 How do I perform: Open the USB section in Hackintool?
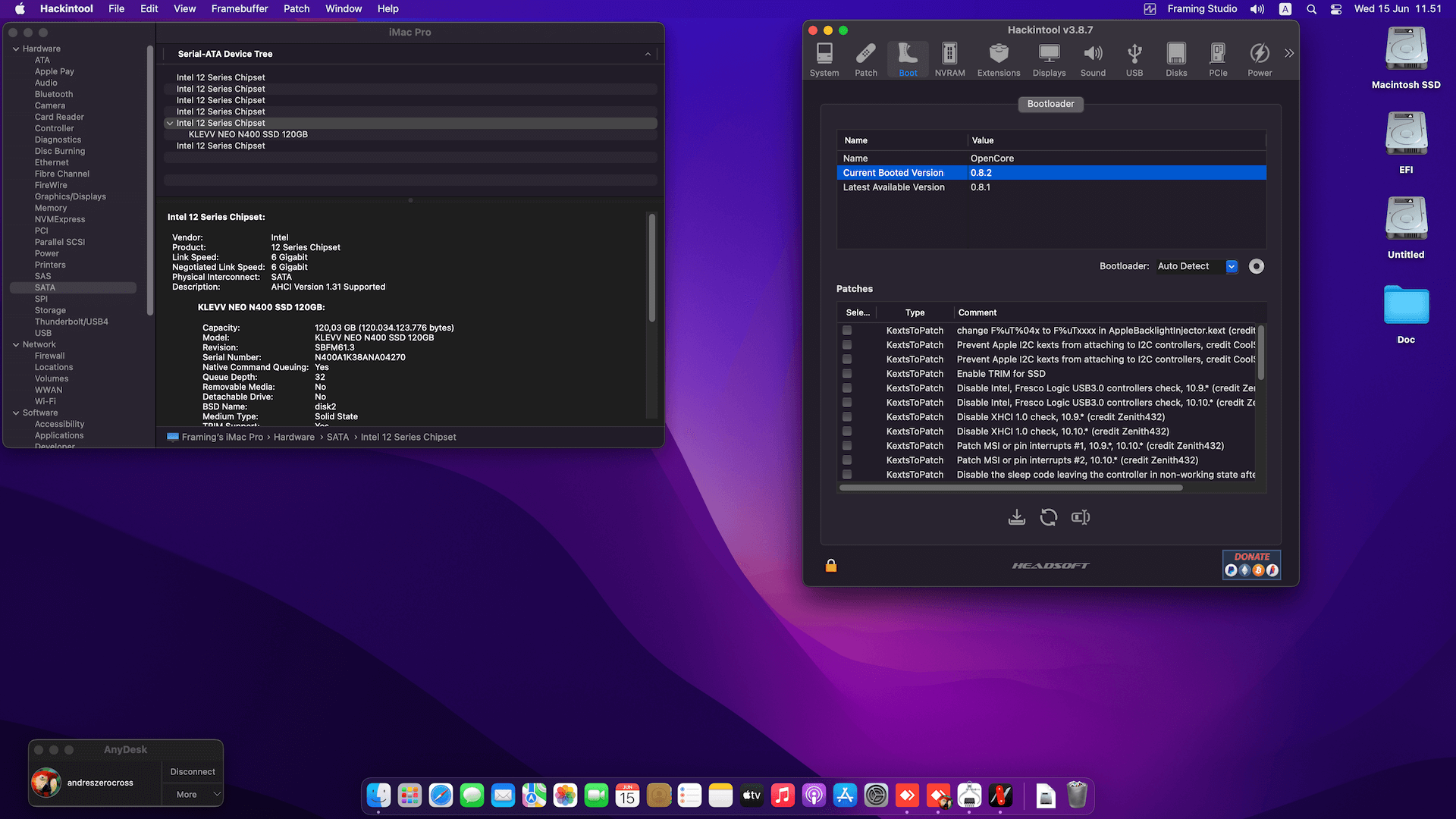[1134, 60]
